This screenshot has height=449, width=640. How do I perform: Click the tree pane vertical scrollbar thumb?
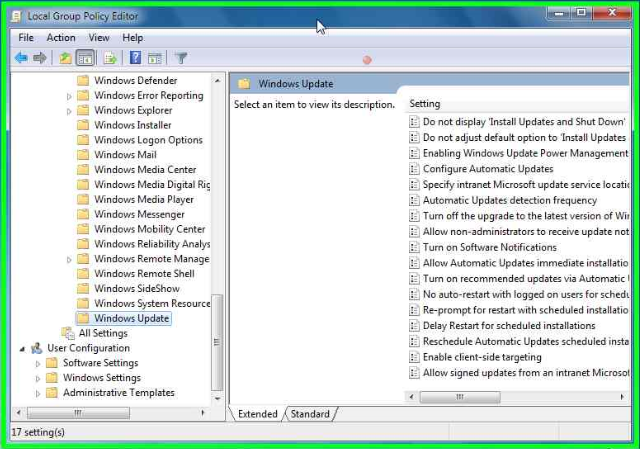(218, 342)
